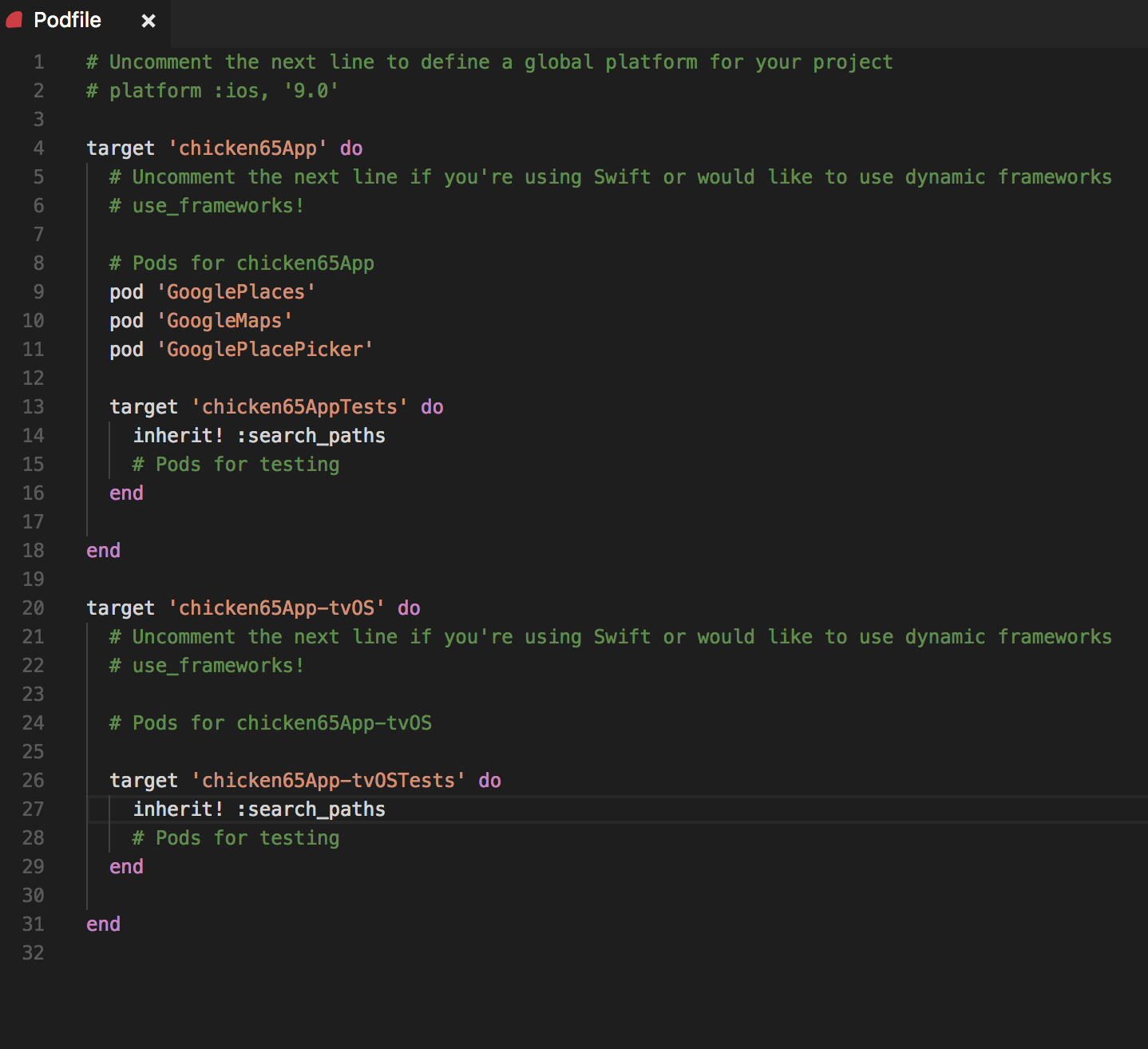Click the pod 'GooglePlaces' line

click(x=212, y=291)
